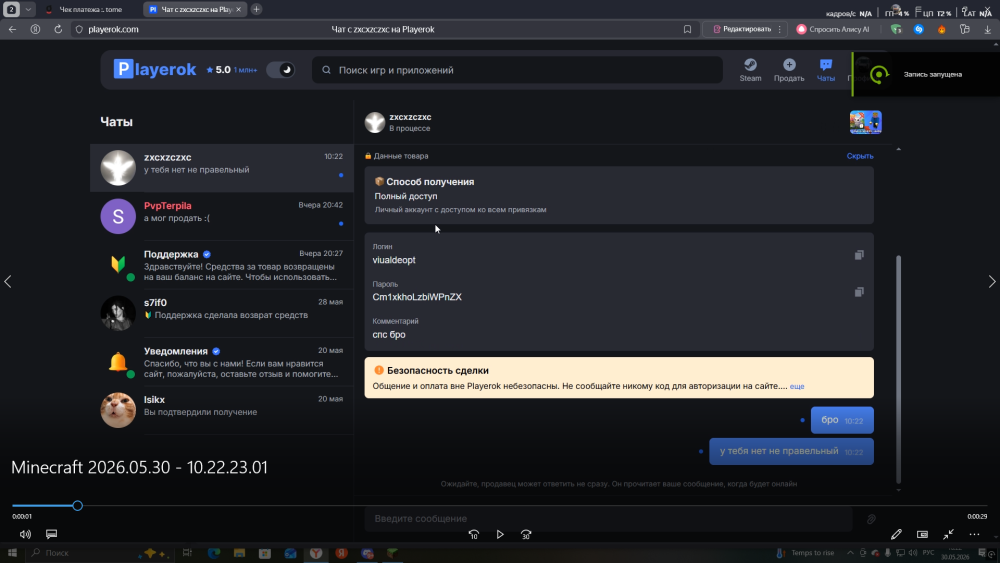Expand the system tray hidden icons chevron
The height and width of the screenshot is (563, 1000).
click(x=850, y=553)
